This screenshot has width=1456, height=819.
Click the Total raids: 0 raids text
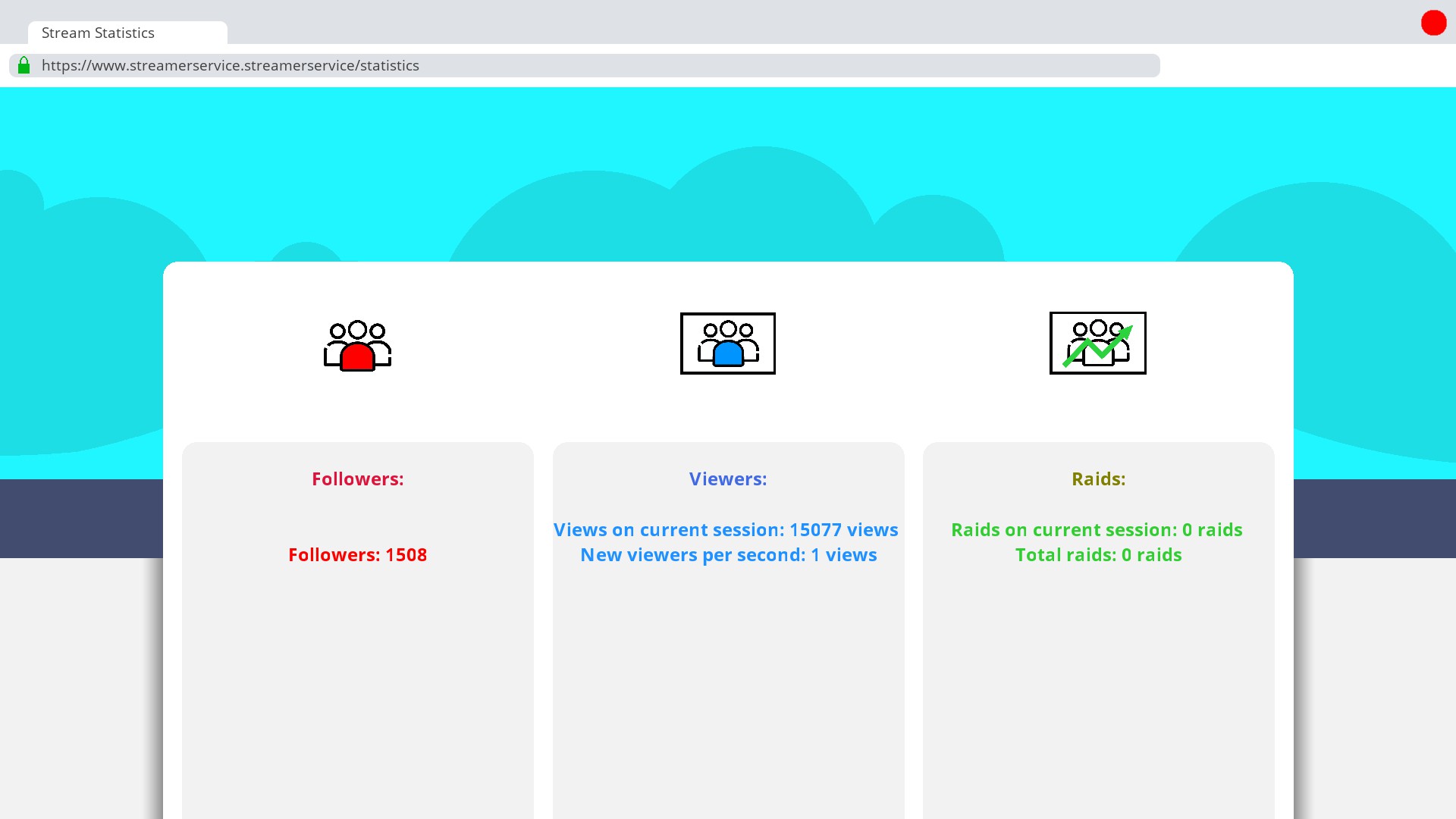point(1098,555)
